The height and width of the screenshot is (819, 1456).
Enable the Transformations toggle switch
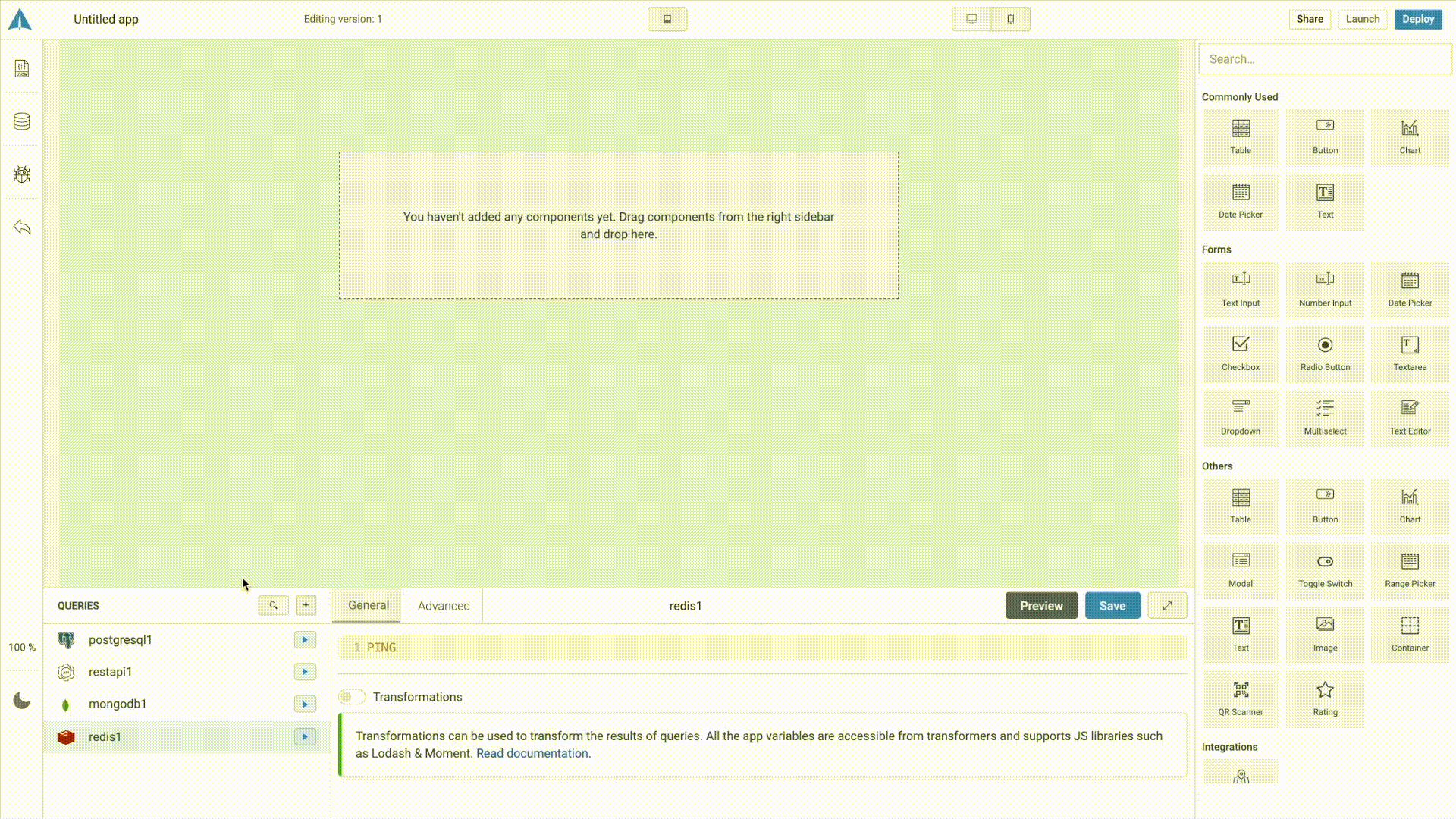coord(352,697)
